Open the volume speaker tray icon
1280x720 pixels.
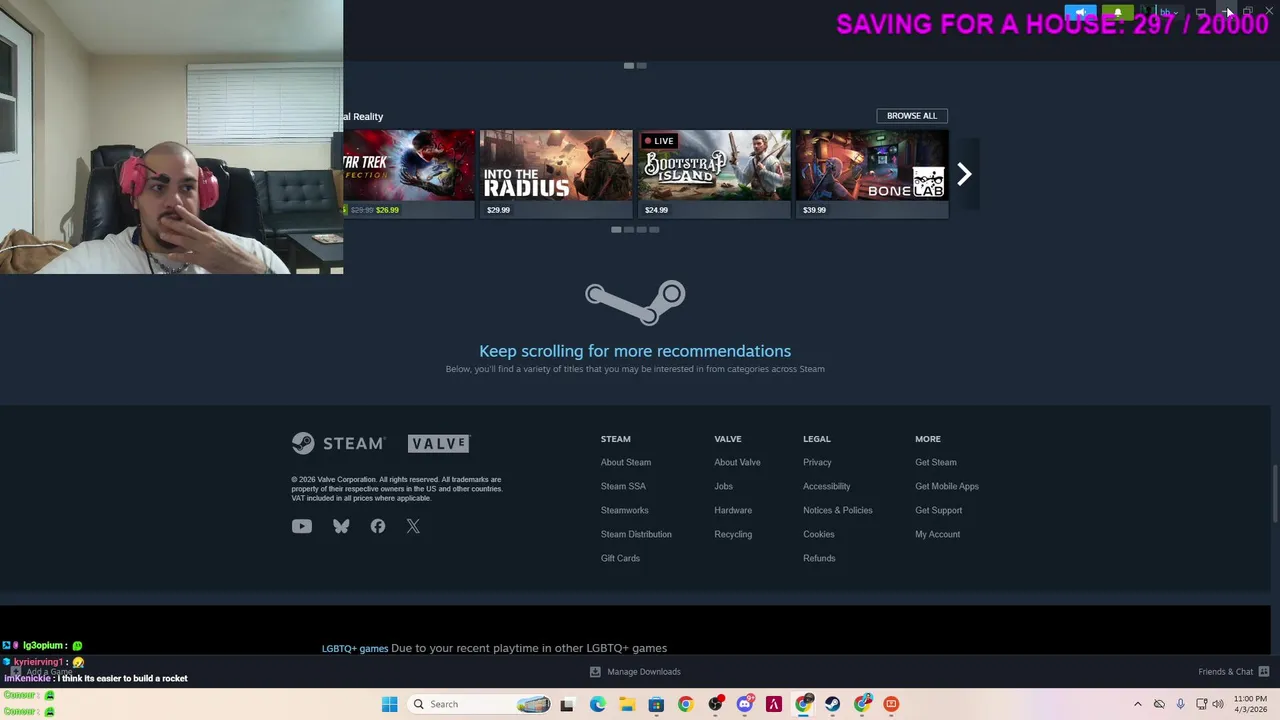coord(1218,704)
